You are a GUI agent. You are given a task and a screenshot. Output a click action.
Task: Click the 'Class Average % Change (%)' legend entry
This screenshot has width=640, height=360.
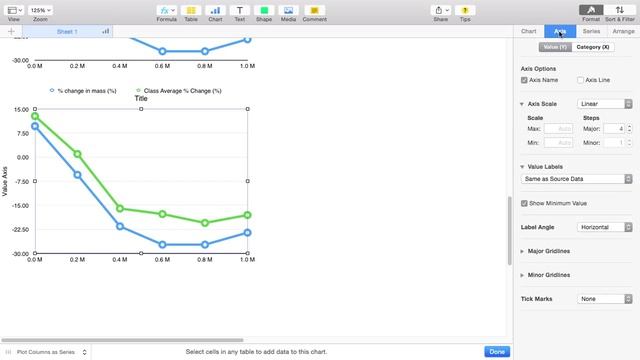[x=179, y=91]
